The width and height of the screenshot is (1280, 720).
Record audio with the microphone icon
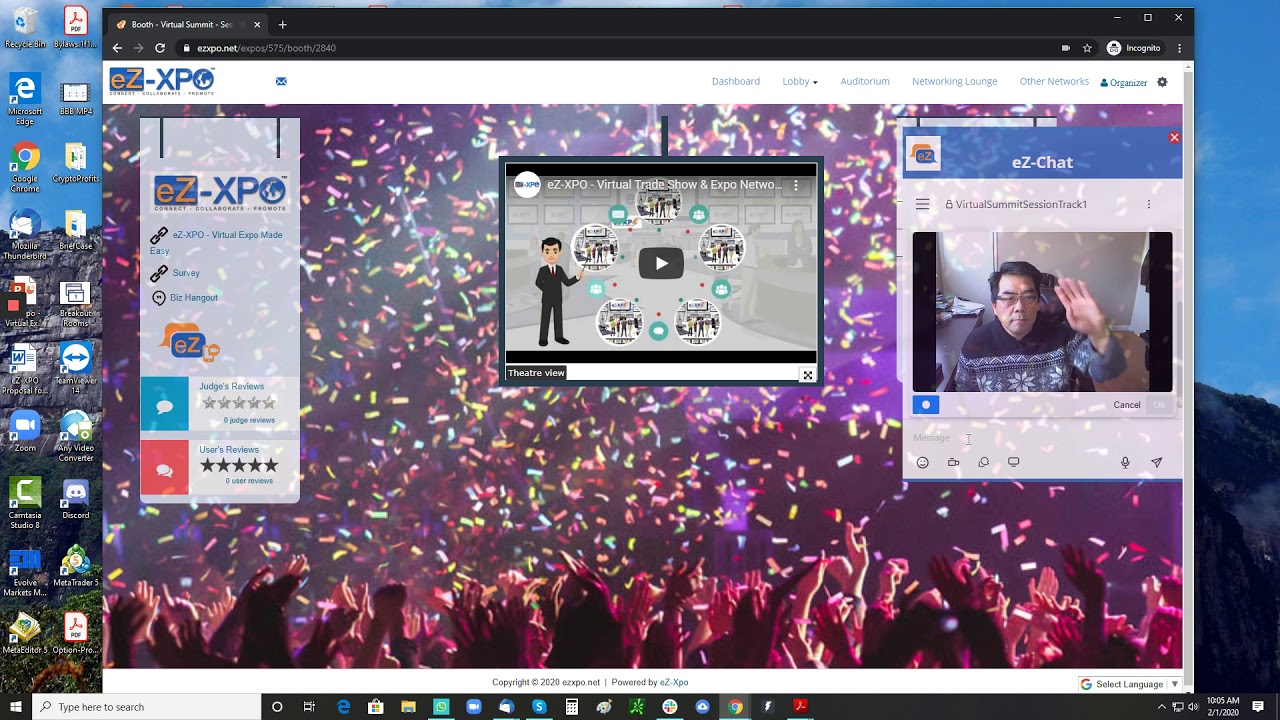pos(1125,462)
